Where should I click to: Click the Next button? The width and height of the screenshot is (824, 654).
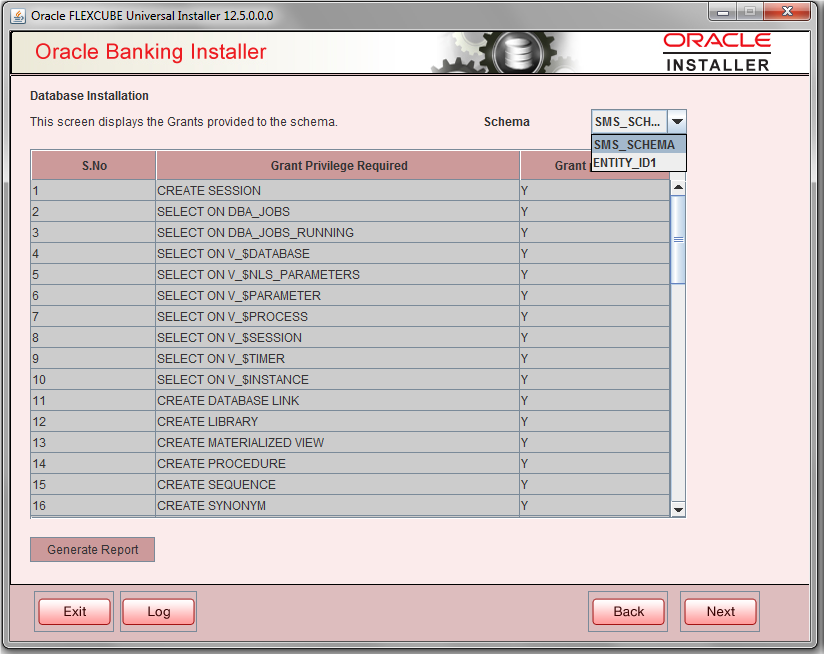(x=720, y=611)
